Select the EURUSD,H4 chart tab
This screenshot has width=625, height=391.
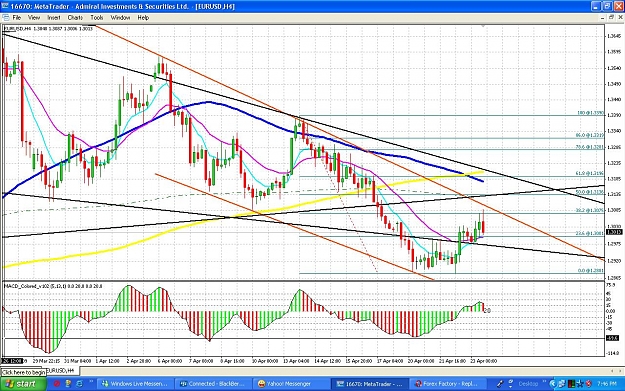click(x=60, y=371)
